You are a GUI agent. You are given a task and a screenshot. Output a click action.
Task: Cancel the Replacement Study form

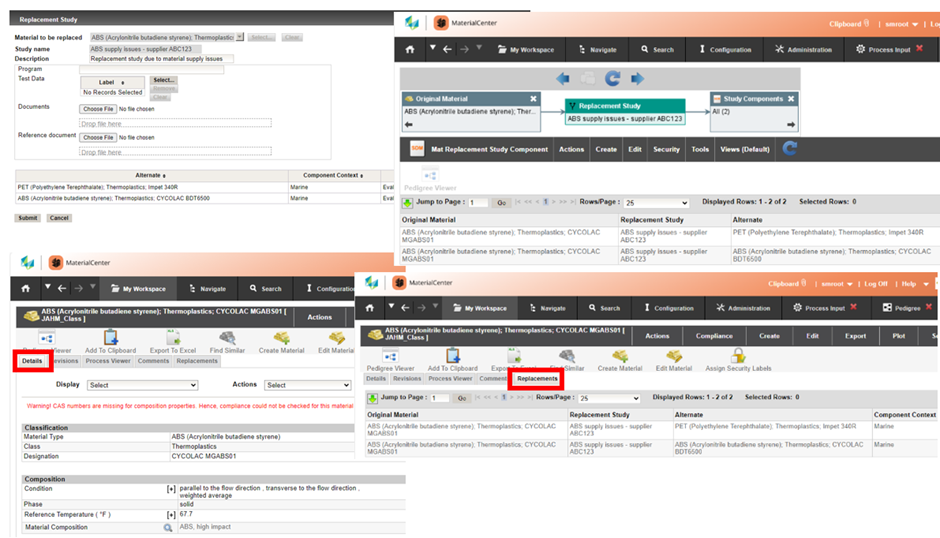click(x=59, y=218)
